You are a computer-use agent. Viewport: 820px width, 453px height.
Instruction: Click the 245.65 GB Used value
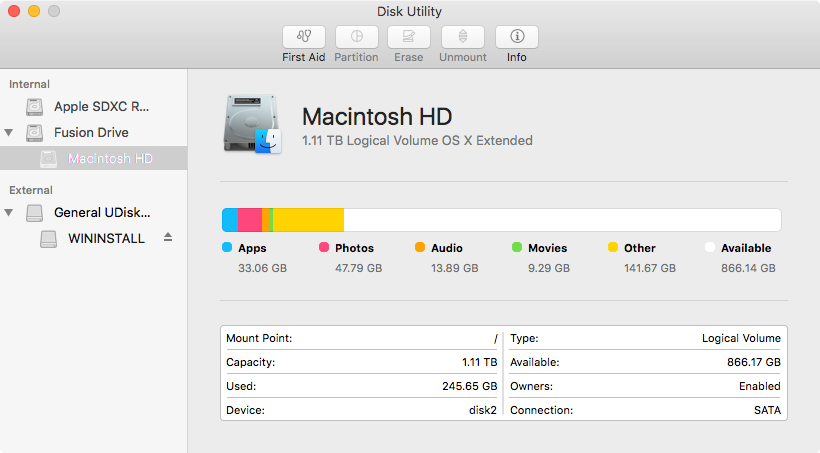tap(470, 387)
